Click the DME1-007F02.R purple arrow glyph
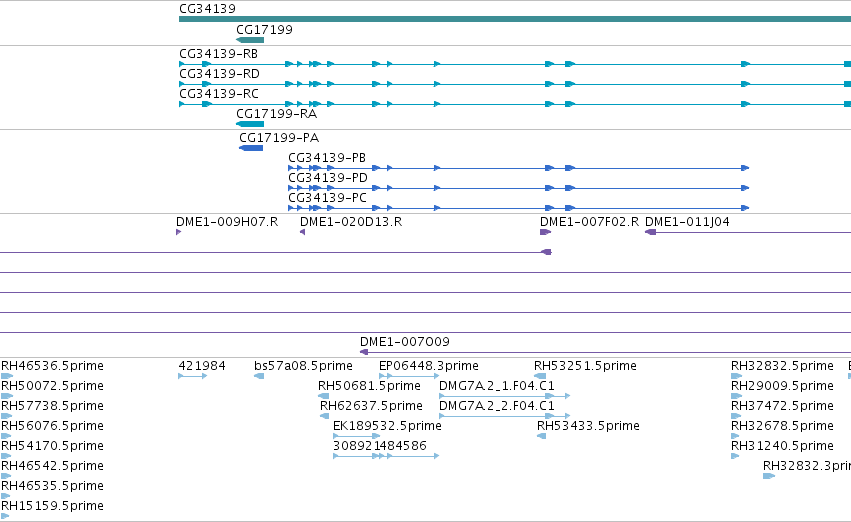The image size is (851, 522). [x=545, y=232]
